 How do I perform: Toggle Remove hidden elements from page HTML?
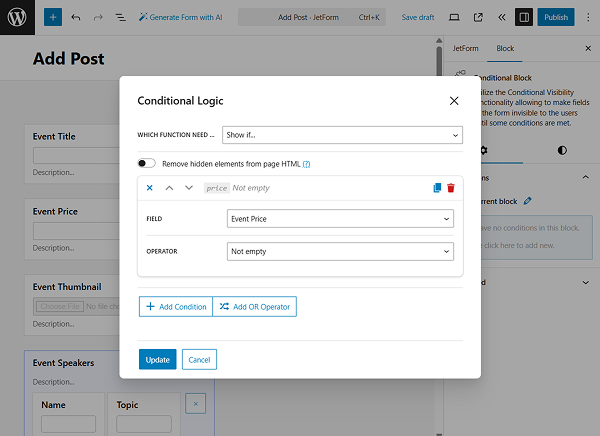pos(147,163)
